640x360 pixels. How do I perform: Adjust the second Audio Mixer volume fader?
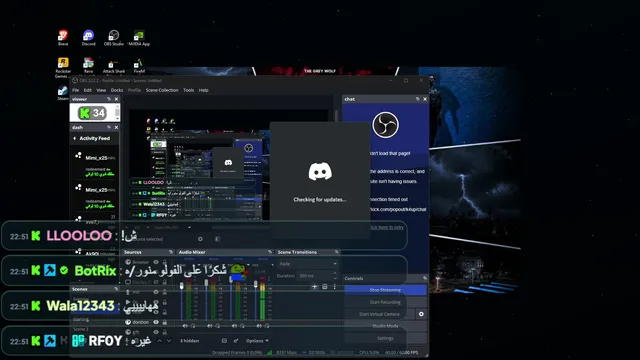pyautogui.click(x=206, y=283)
